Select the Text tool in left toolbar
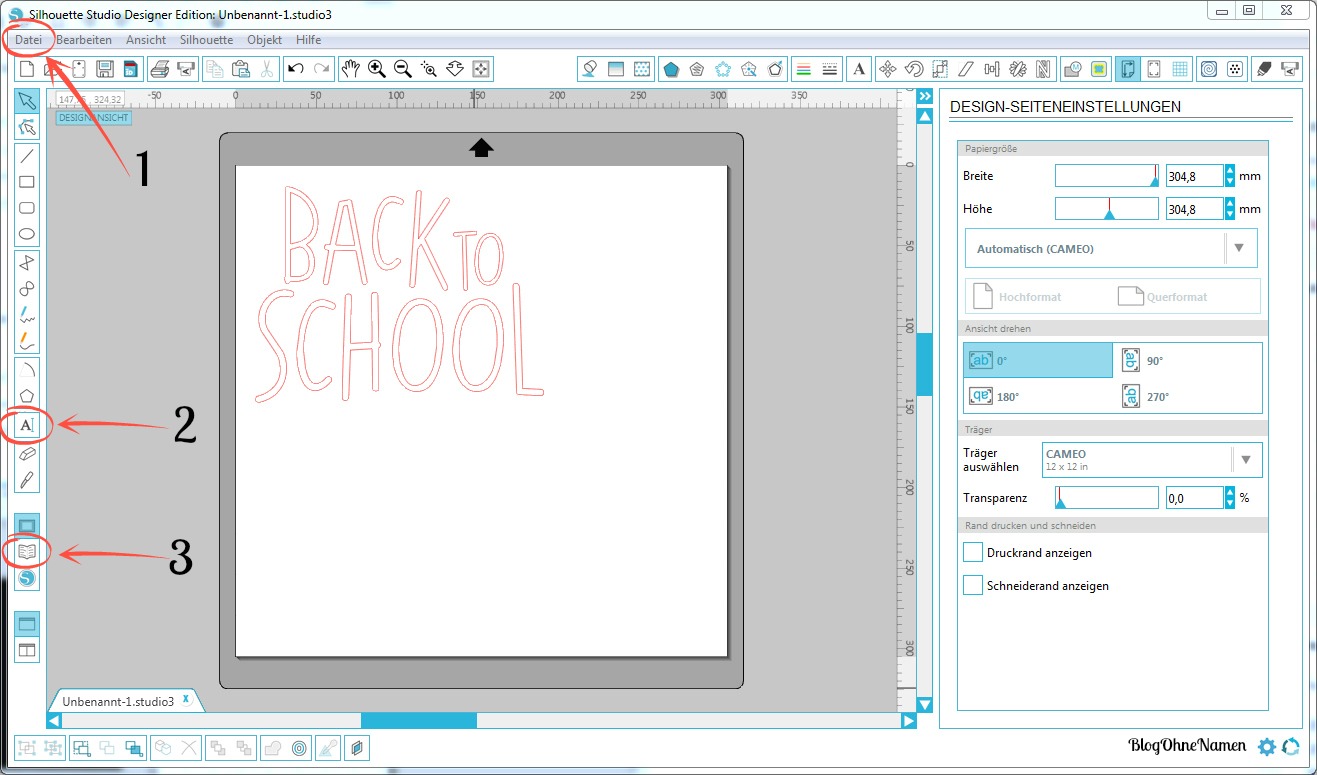The image size is (1317, 775). click(27, 426)
